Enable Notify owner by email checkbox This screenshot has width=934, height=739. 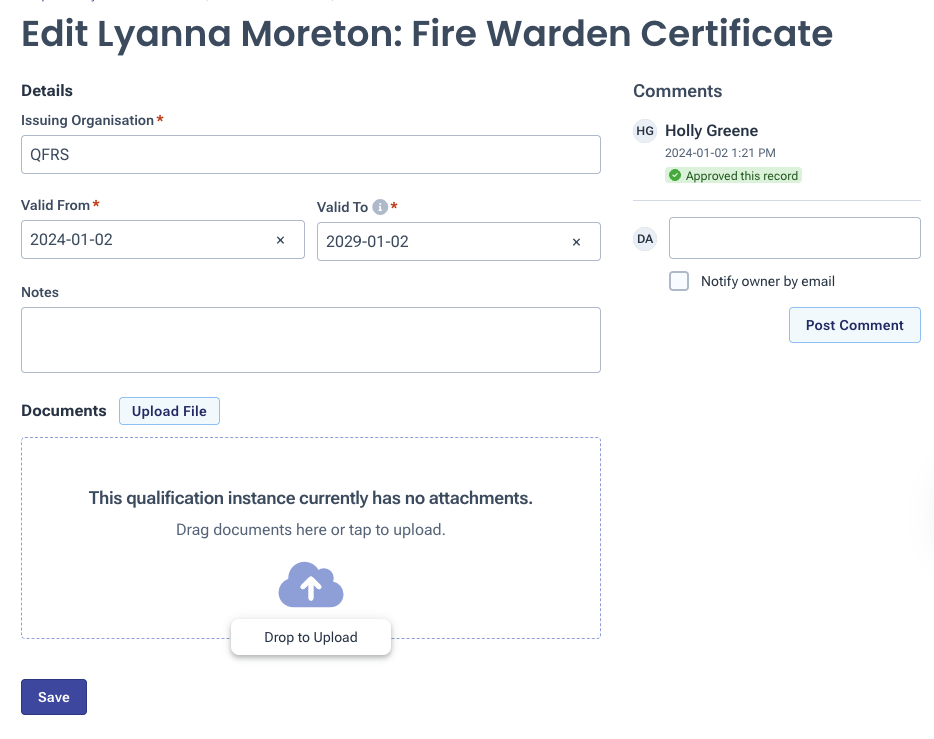coord(679,281)
